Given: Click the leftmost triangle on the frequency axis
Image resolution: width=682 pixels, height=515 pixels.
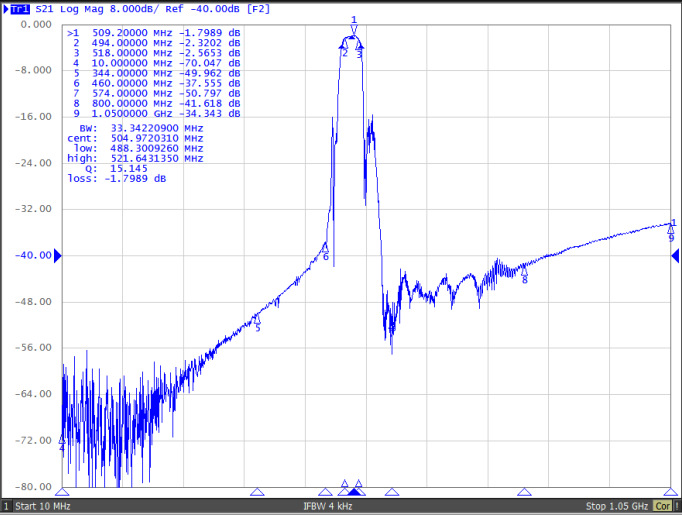Looking at the screenshot, I should 62,492.
